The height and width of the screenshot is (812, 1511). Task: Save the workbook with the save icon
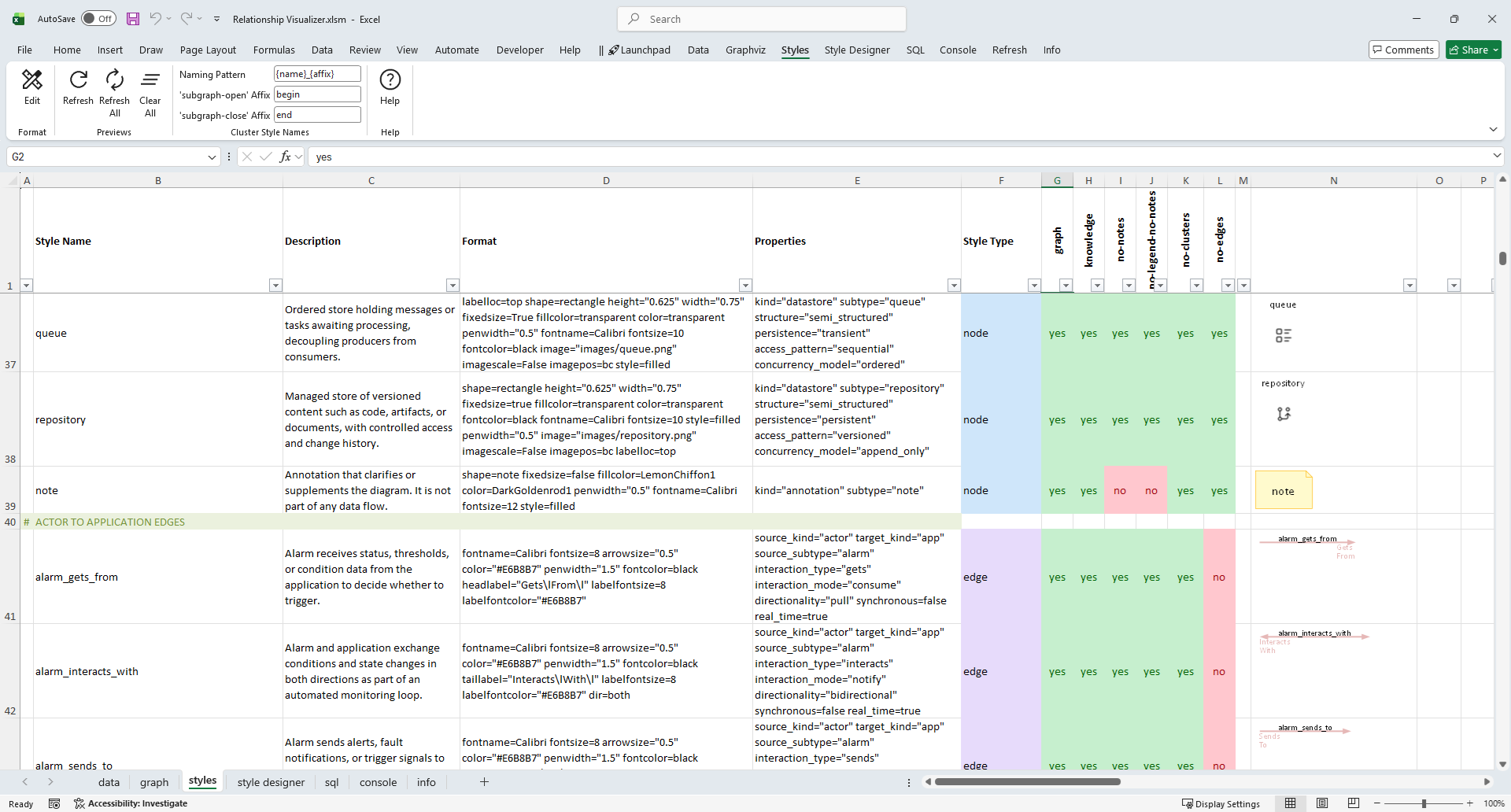[133, 19]
